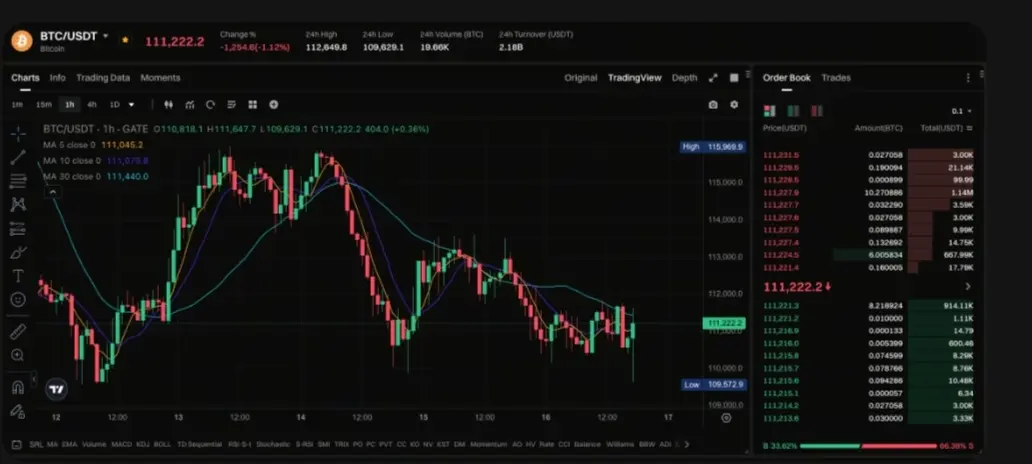
Task: Click the refresh/replay circular icon
Action: 211,105
